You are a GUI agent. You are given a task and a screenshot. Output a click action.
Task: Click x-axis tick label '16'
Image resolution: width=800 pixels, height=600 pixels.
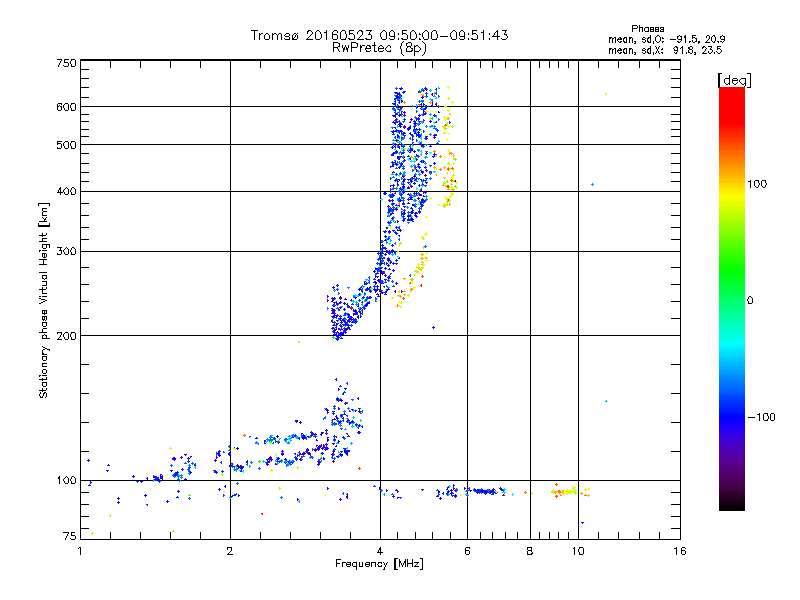point(680,551)
